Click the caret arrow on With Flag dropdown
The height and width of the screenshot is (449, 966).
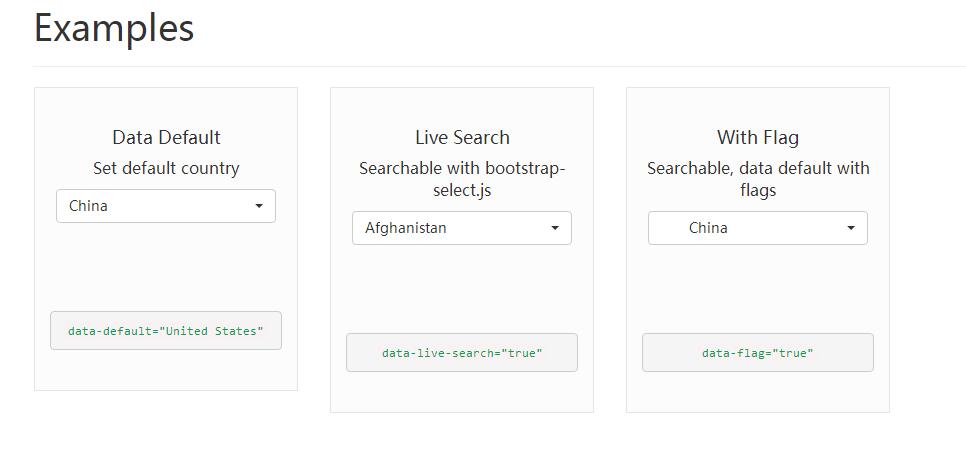pyautogui.click(x=851, y=228)
